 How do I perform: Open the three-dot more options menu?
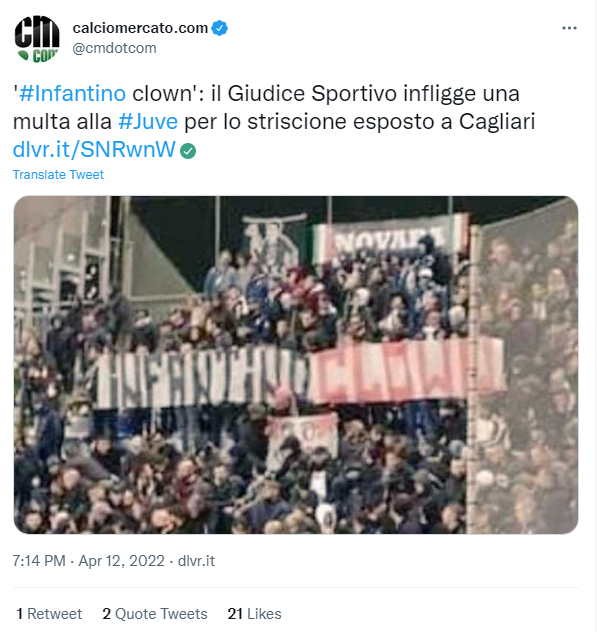(569, 28)
